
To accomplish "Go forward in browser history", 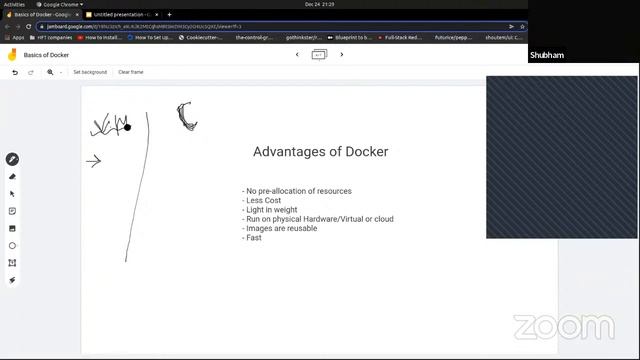I will pos(18,27).
